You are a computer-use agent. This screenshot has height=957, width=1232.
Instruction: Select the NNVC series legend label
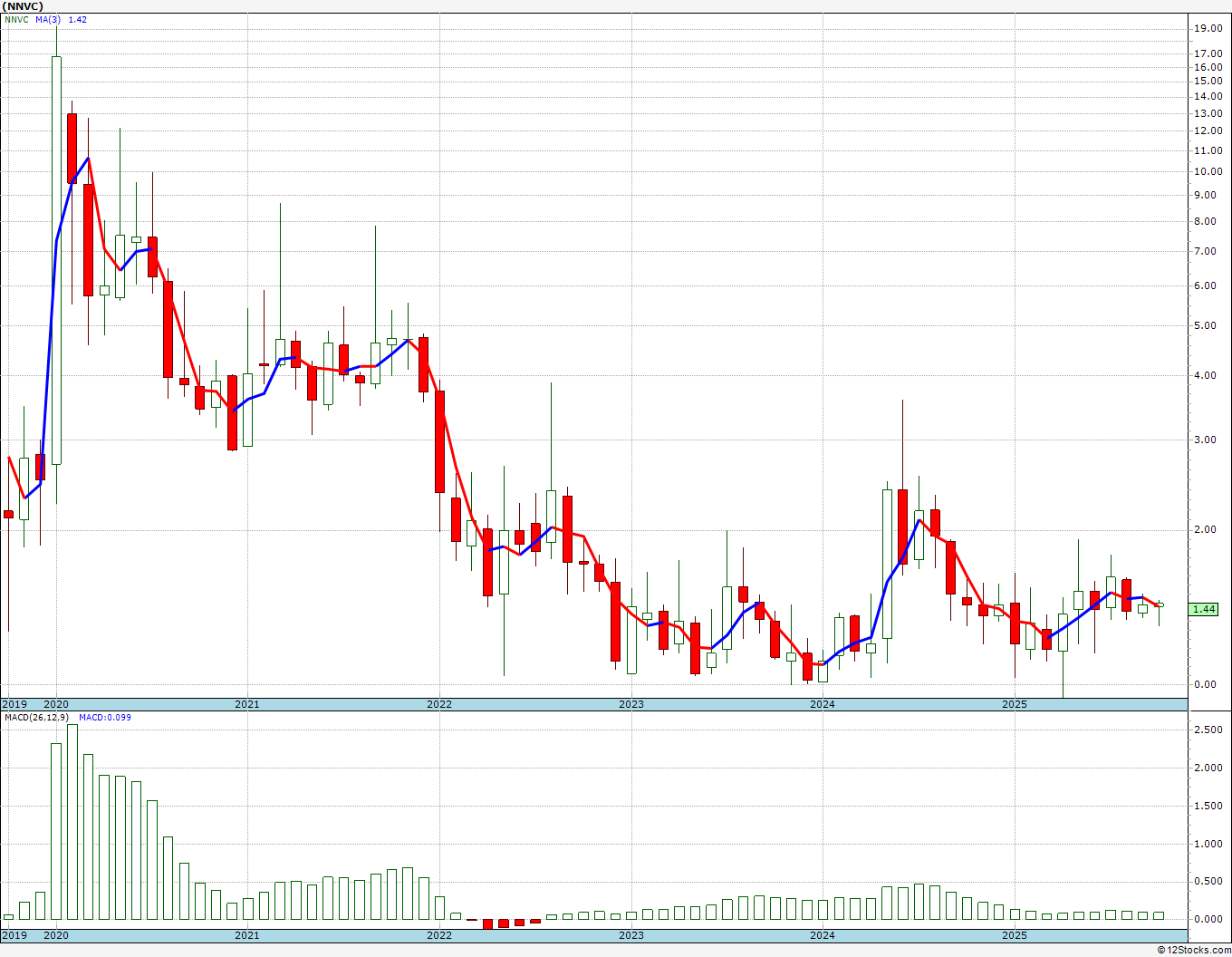16,19
